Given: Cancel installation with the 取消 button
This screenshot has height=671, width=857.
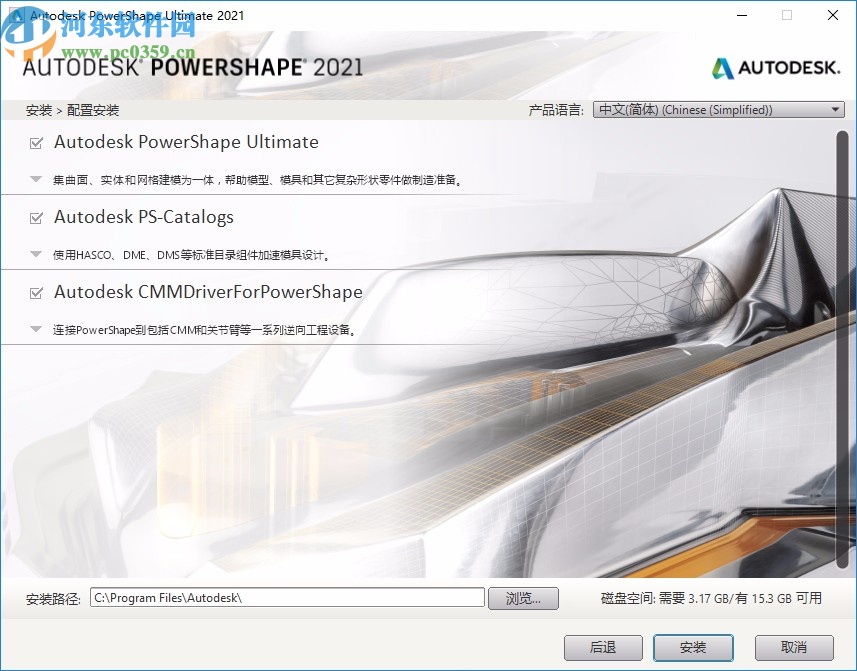Looking at the screenshot, I should click(793, 647).
